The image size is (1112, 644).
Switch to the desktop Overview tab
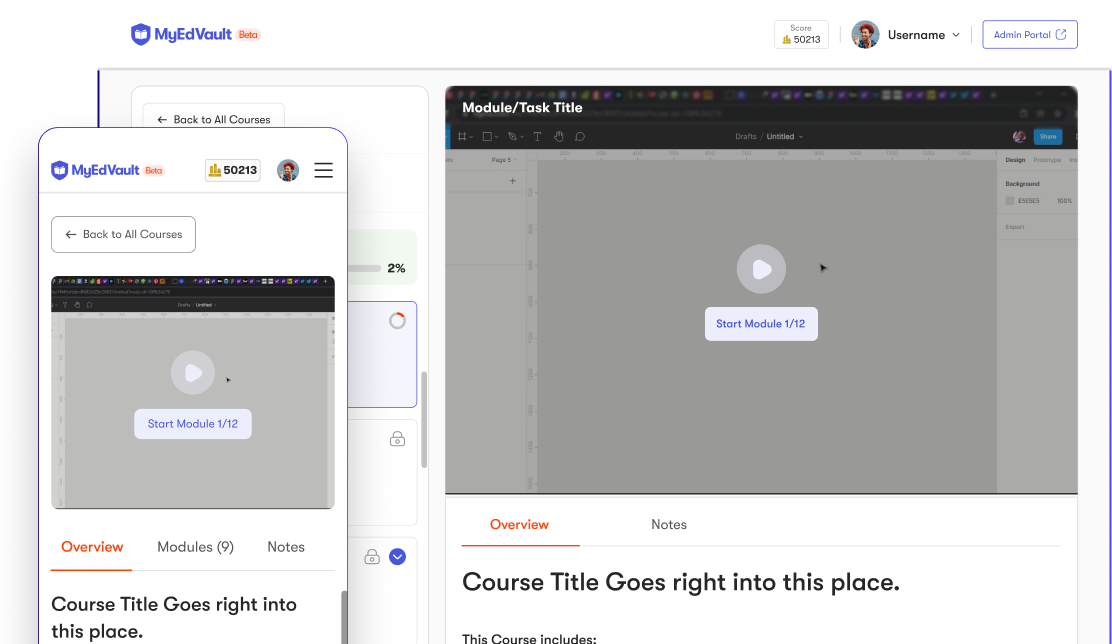pos(520,524)
